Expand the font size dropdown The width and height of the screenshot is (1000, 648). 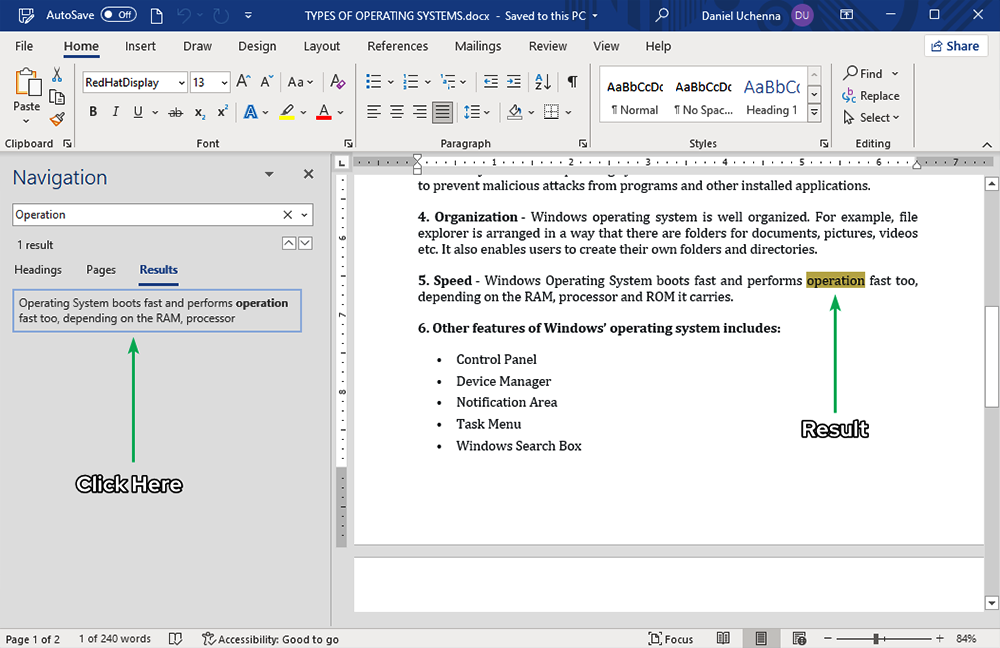224,83
